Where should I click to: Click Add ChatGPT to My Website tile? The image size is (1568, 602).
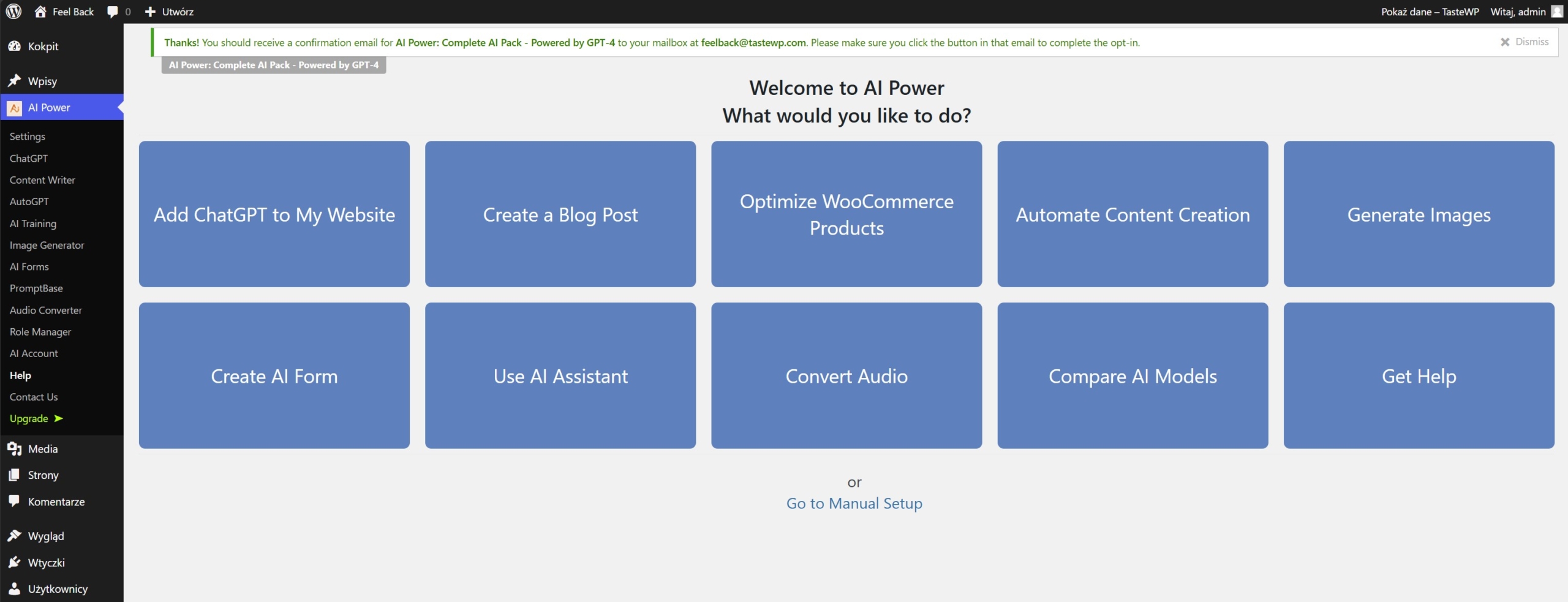[x=274, y=214]
